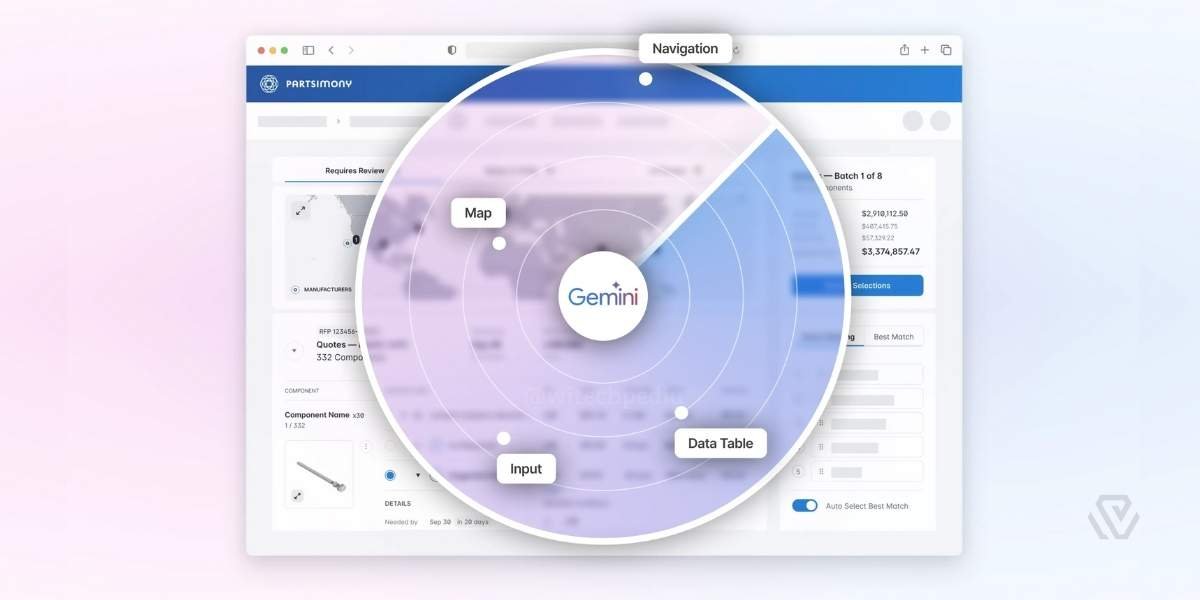Toggle the browser sidebar icon

pos(308,50)
